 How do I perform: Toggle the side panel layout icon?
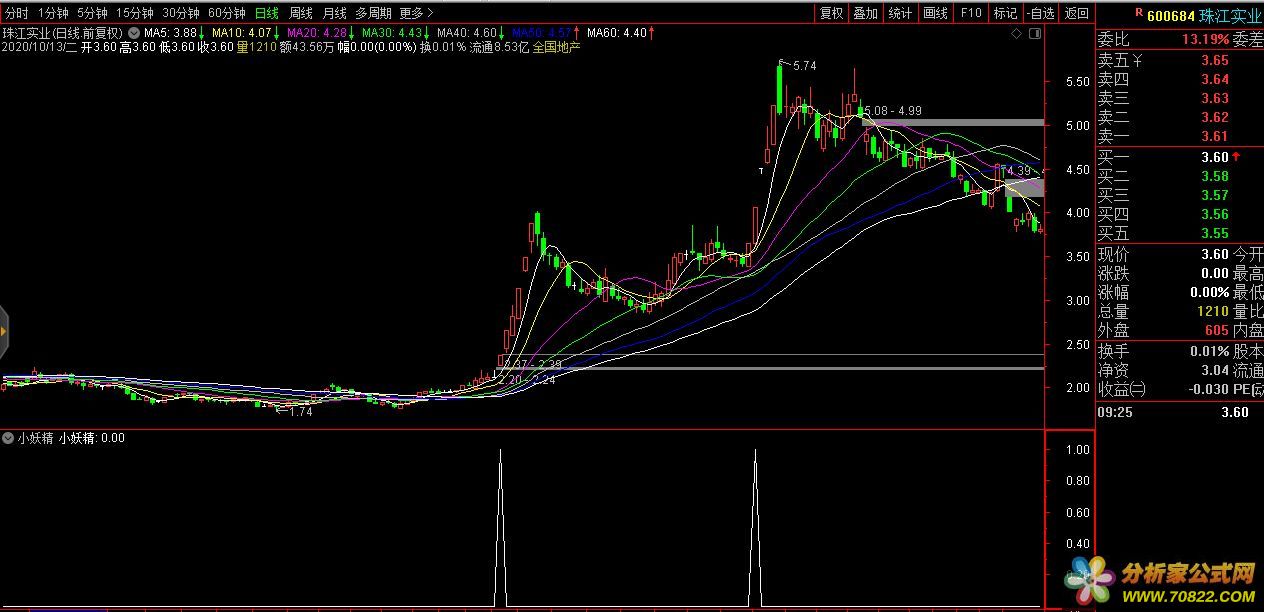[1033, 33]
